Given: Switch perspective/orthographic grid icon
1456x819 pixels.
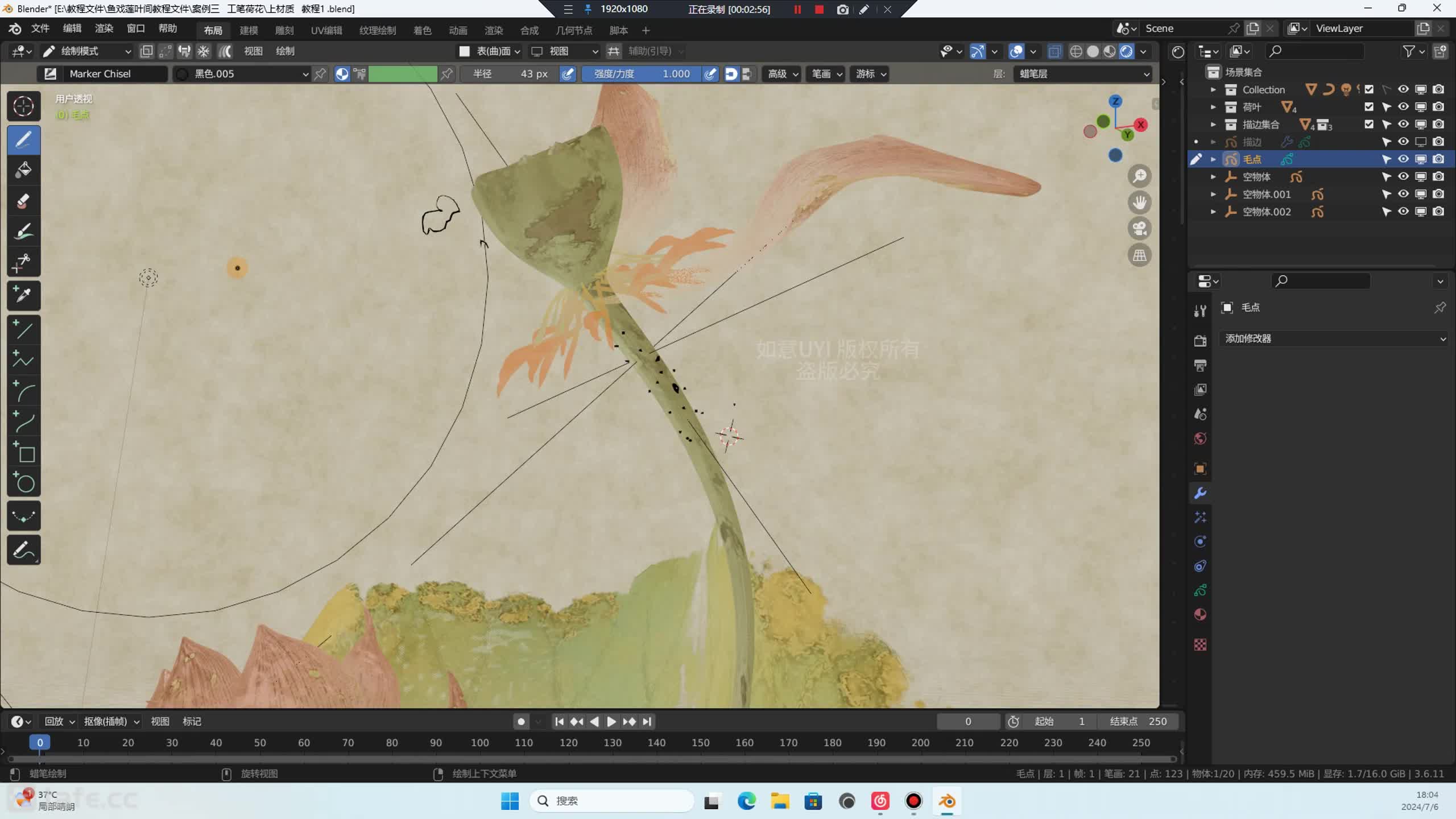Looking at the screenshot, I should click(1140, 255).
